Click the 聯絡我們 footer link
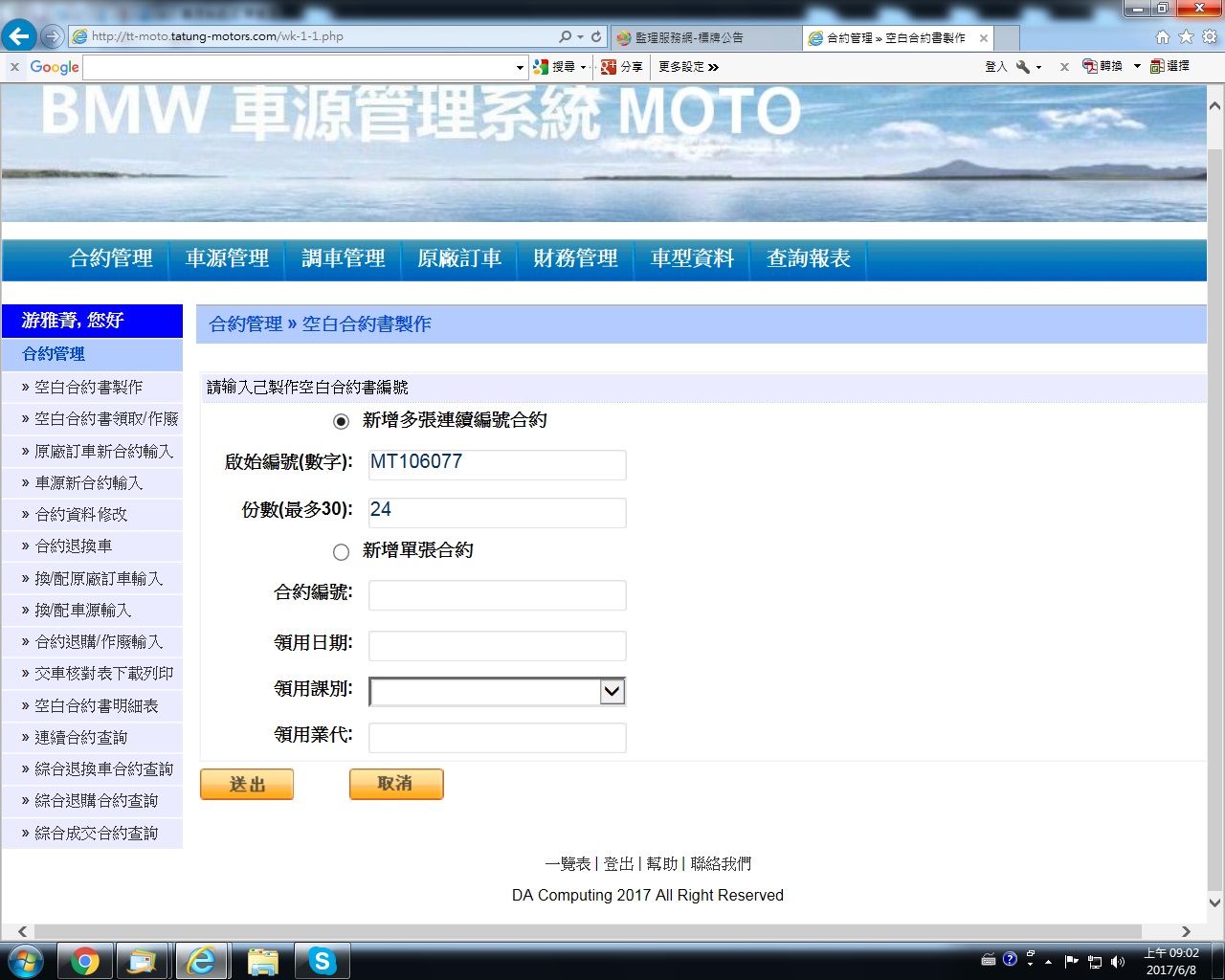Image resolution: width=1225 pixels, height=980 pixels. coord(721,864)
